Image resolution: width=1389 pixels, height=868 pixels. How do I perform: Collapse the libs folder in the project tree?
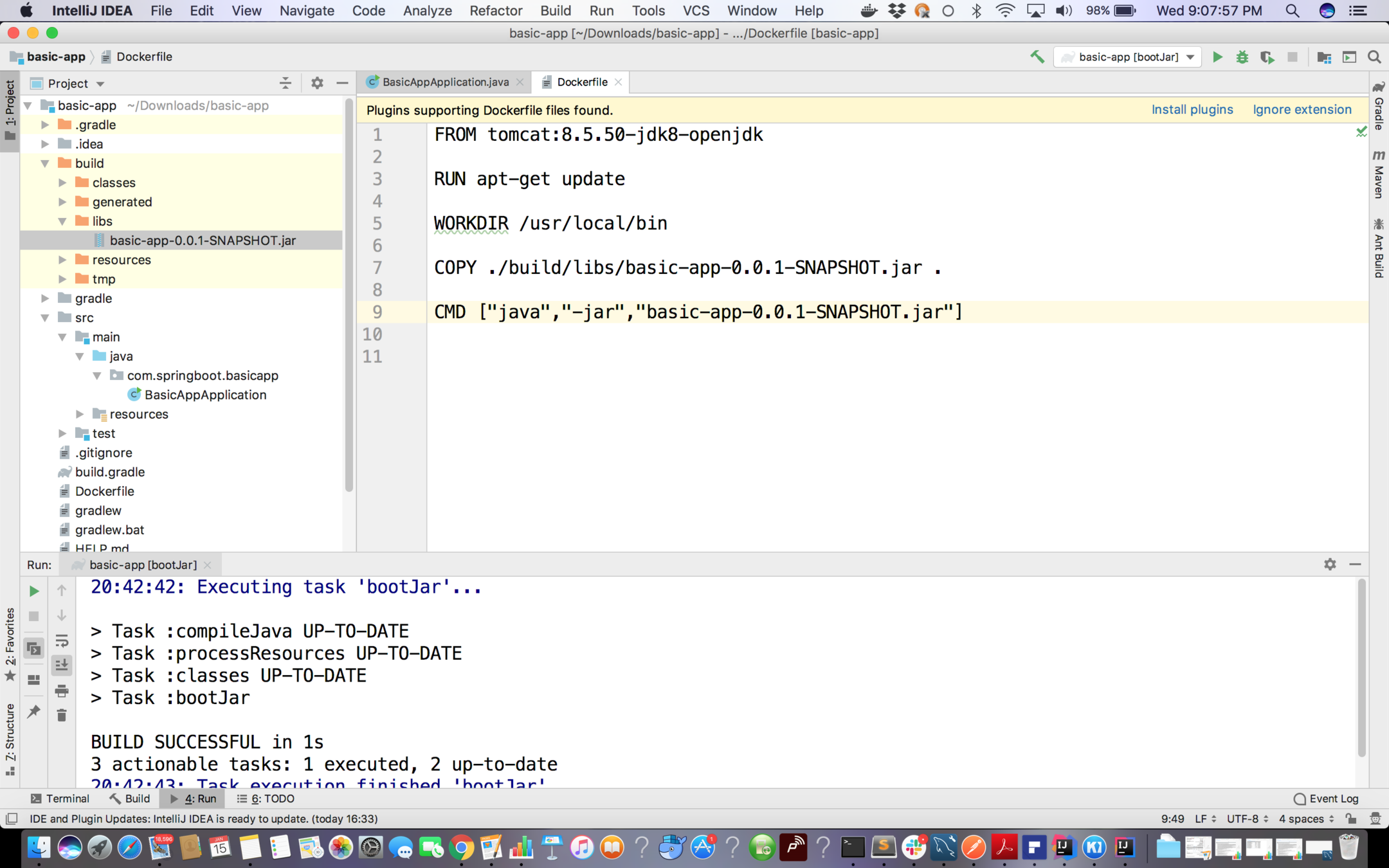tap(62, 221)
